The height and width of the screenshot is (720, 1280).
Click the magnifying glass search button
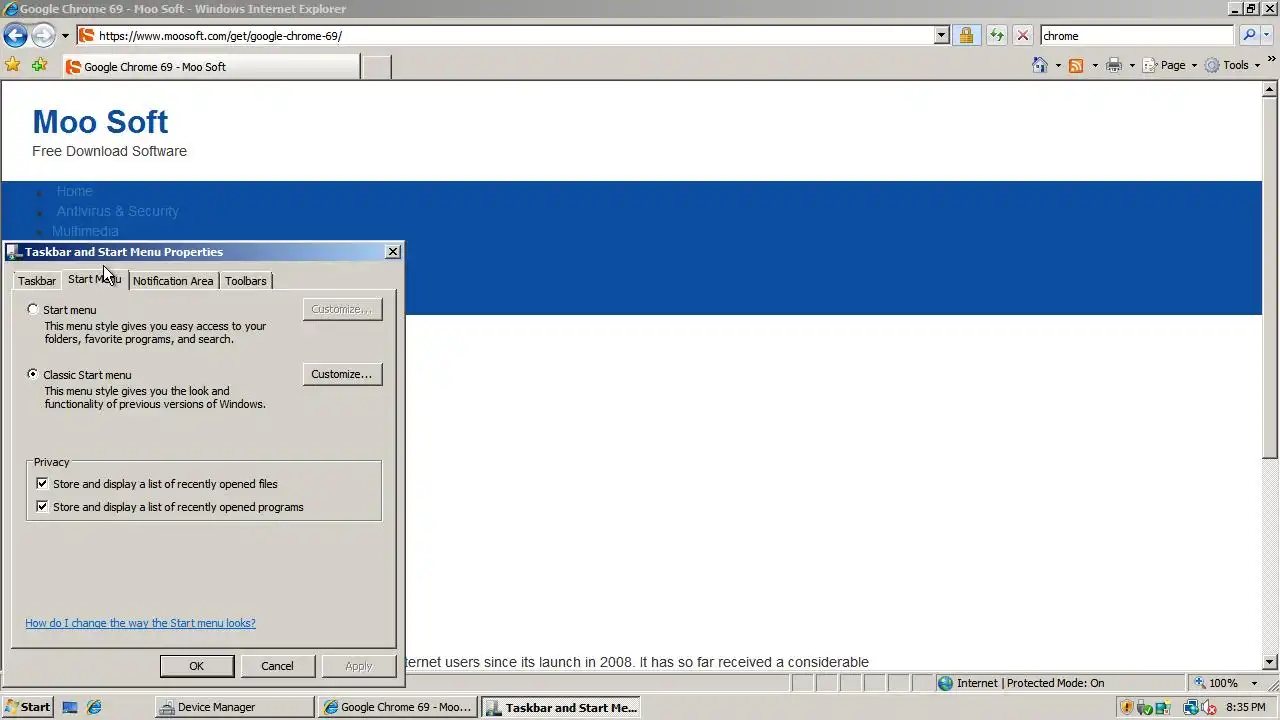(1248, 35)
